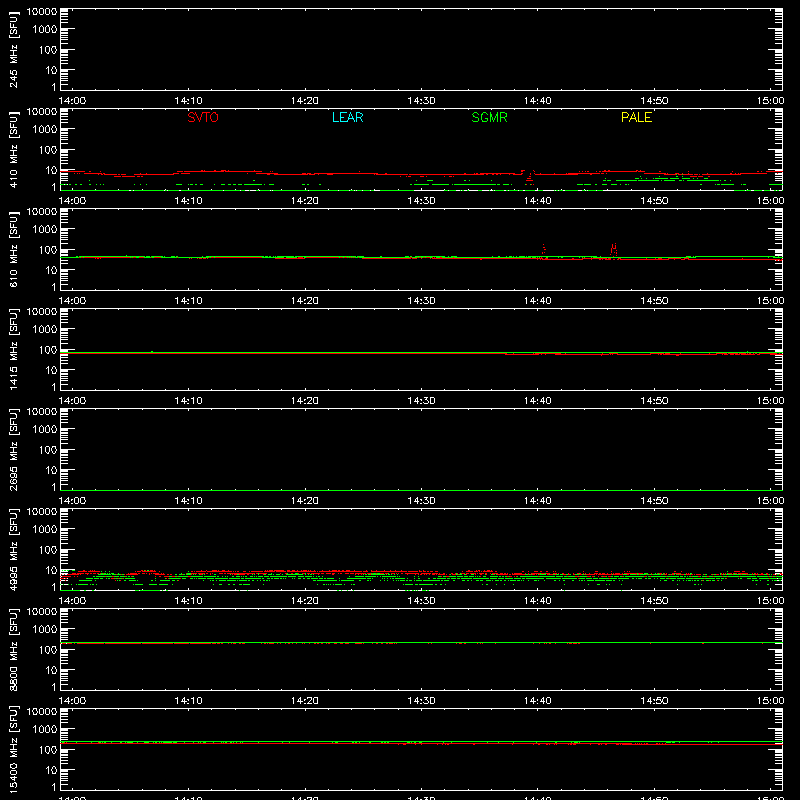
Task: Click the 100 tick label on the 610 MHz plot
Action: (48, 250)
